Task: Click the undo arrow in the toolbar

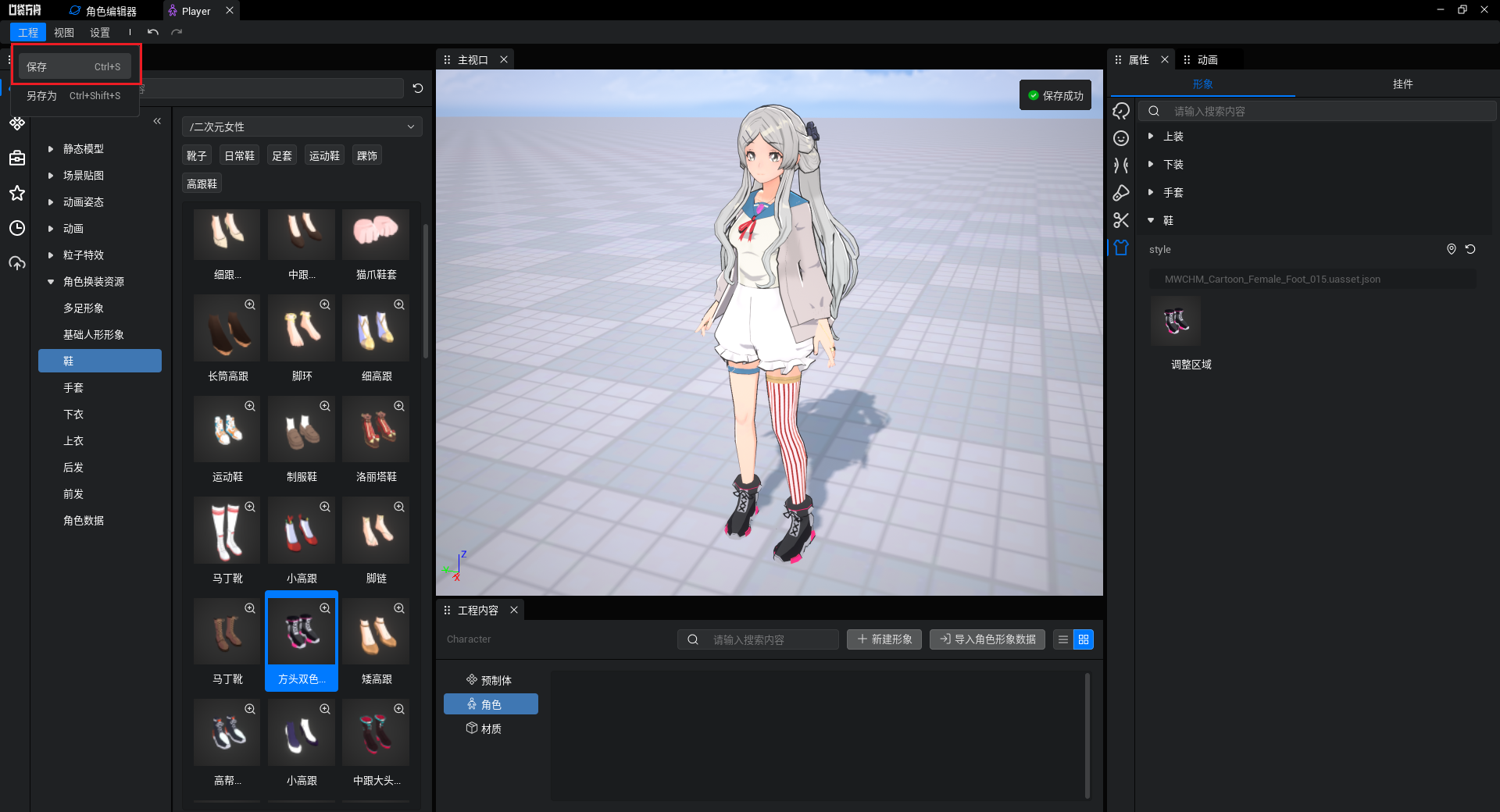Action: click(x=153, y=32)
